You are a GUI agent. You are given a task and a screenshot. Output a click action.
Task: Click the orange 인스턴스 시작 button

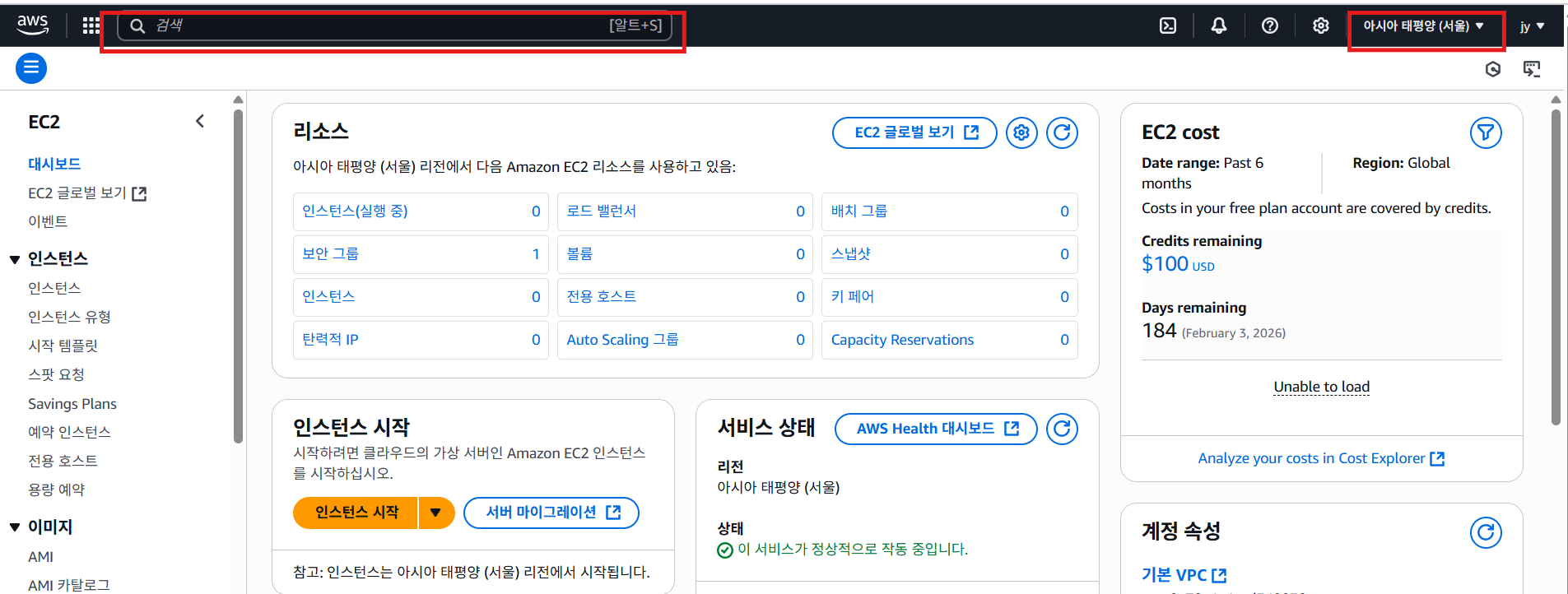[x=356, y=513]
